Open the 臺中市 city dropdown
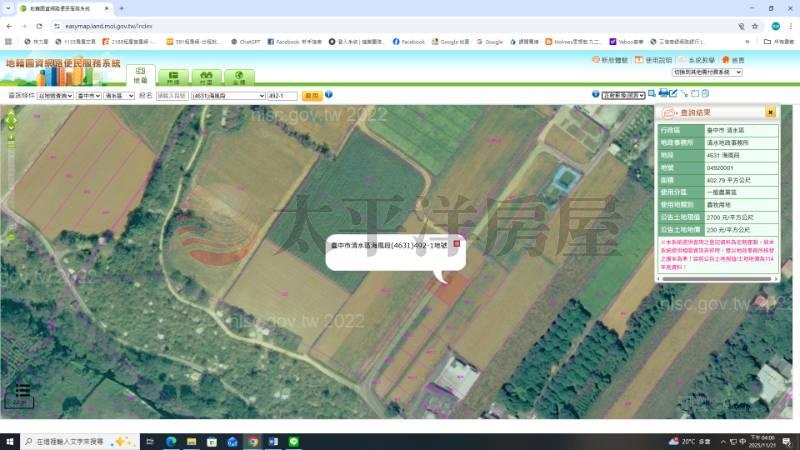The image size is (800, 450). (x=88, y=96)
